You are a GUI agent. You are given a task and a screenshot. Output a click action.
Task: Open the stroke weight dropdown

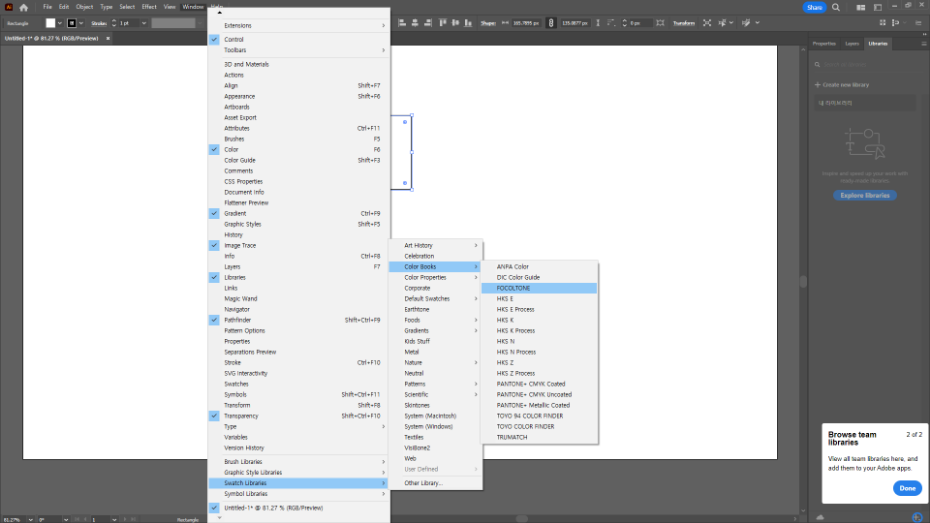point(144,23)
